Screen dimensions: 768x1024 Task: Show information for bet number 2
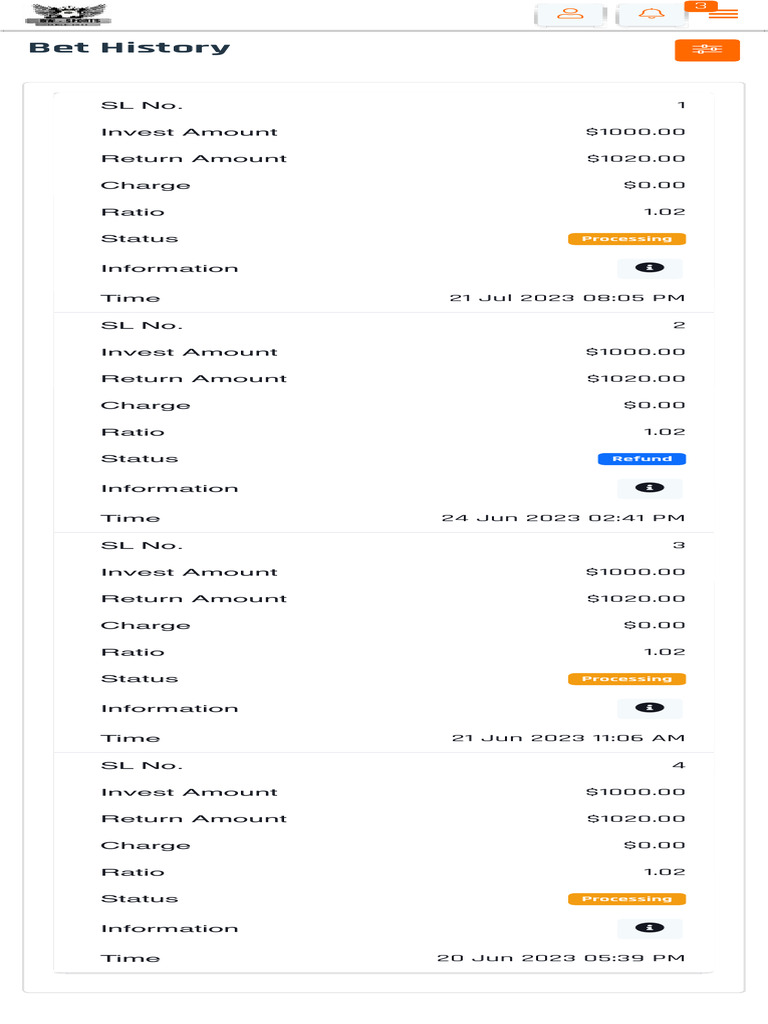click(x=650, y=488)
